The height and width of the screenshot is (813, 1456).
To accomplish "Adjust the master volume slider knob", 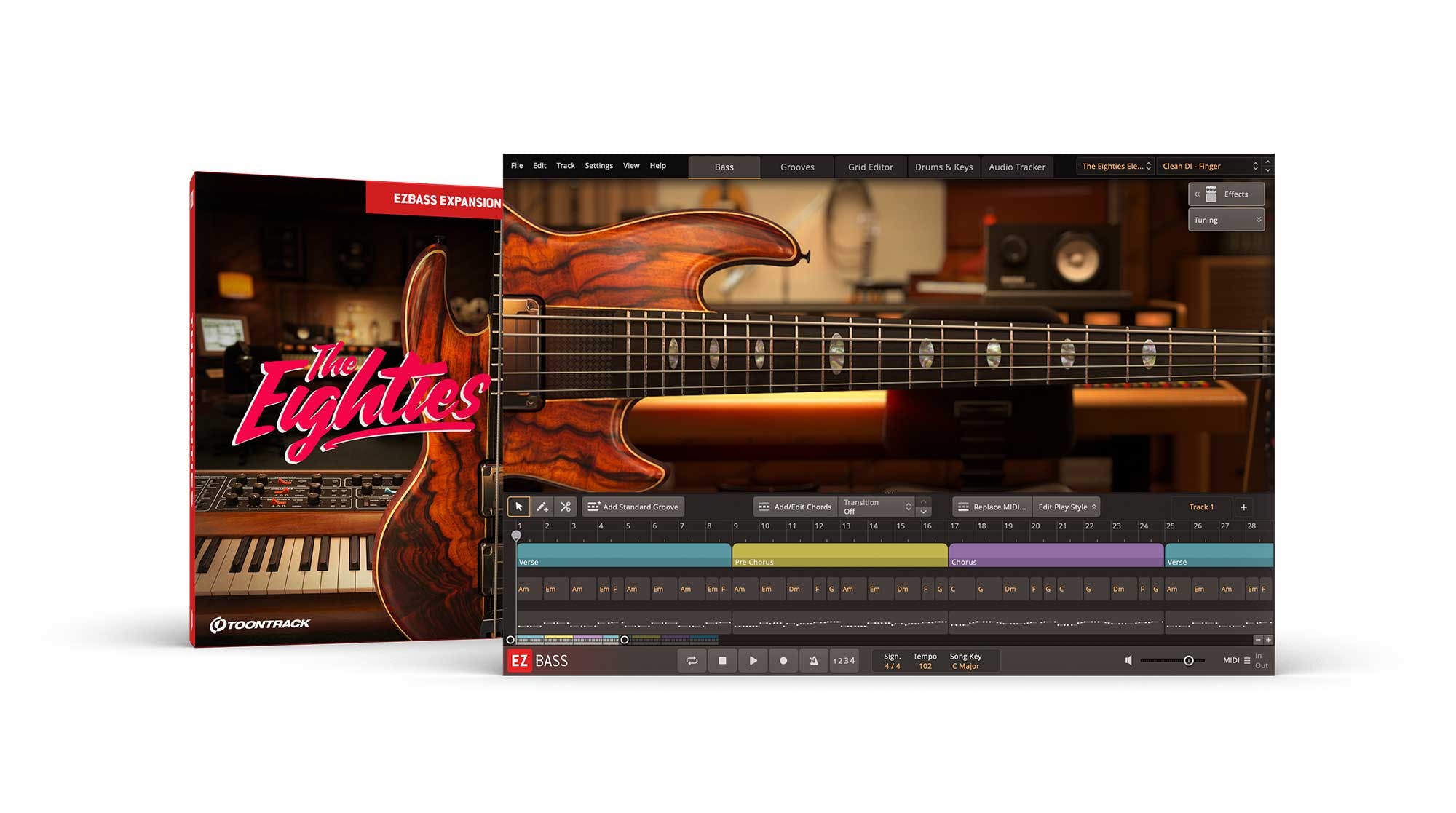I will 1188,660.
